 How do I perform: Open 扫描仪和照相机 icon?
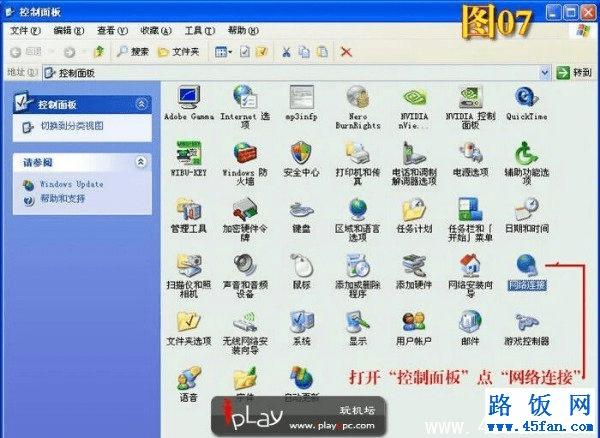(x=189, y=265)
